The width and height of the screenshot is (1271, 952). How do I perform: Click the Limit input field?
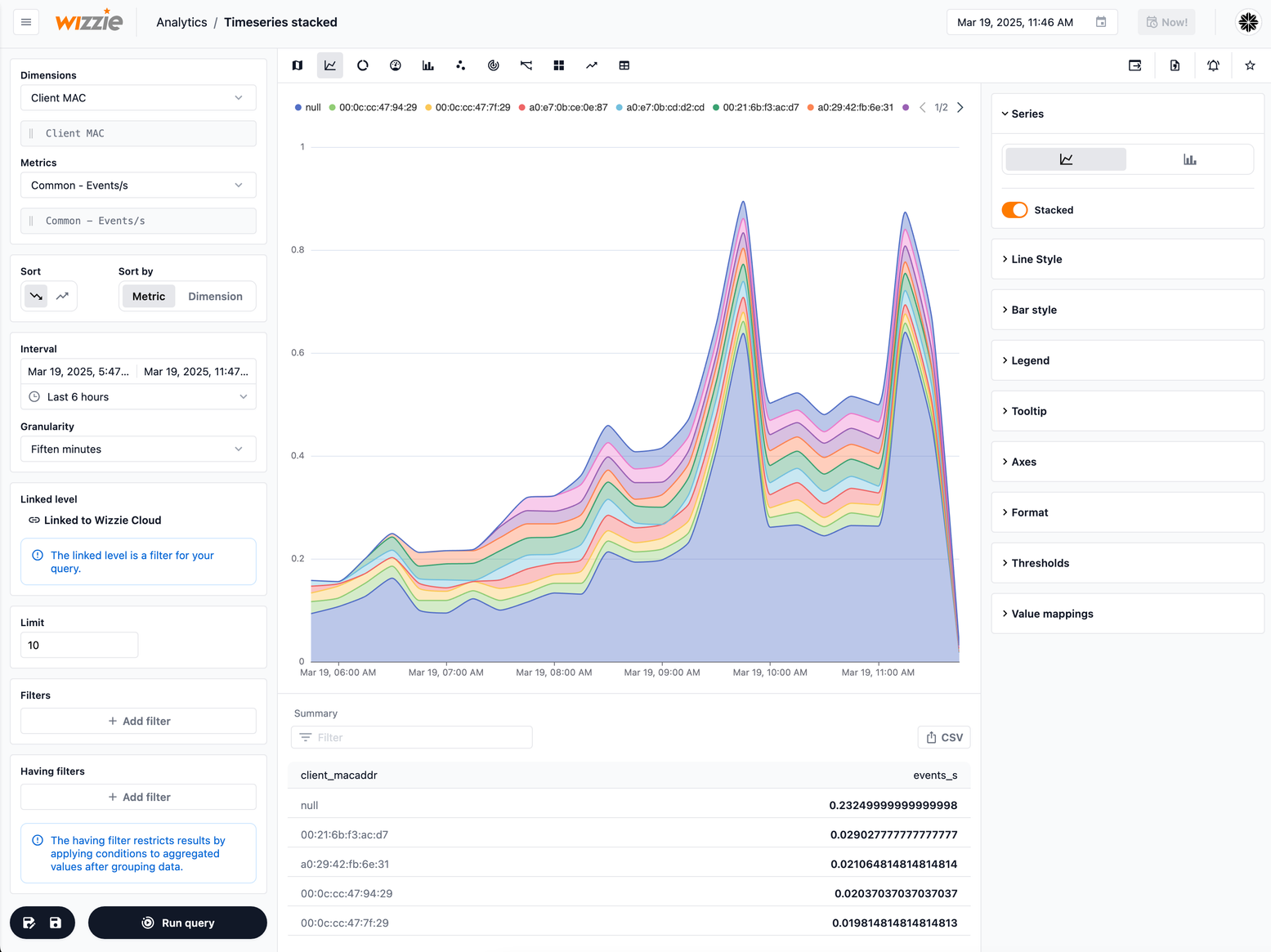(79, 646)
